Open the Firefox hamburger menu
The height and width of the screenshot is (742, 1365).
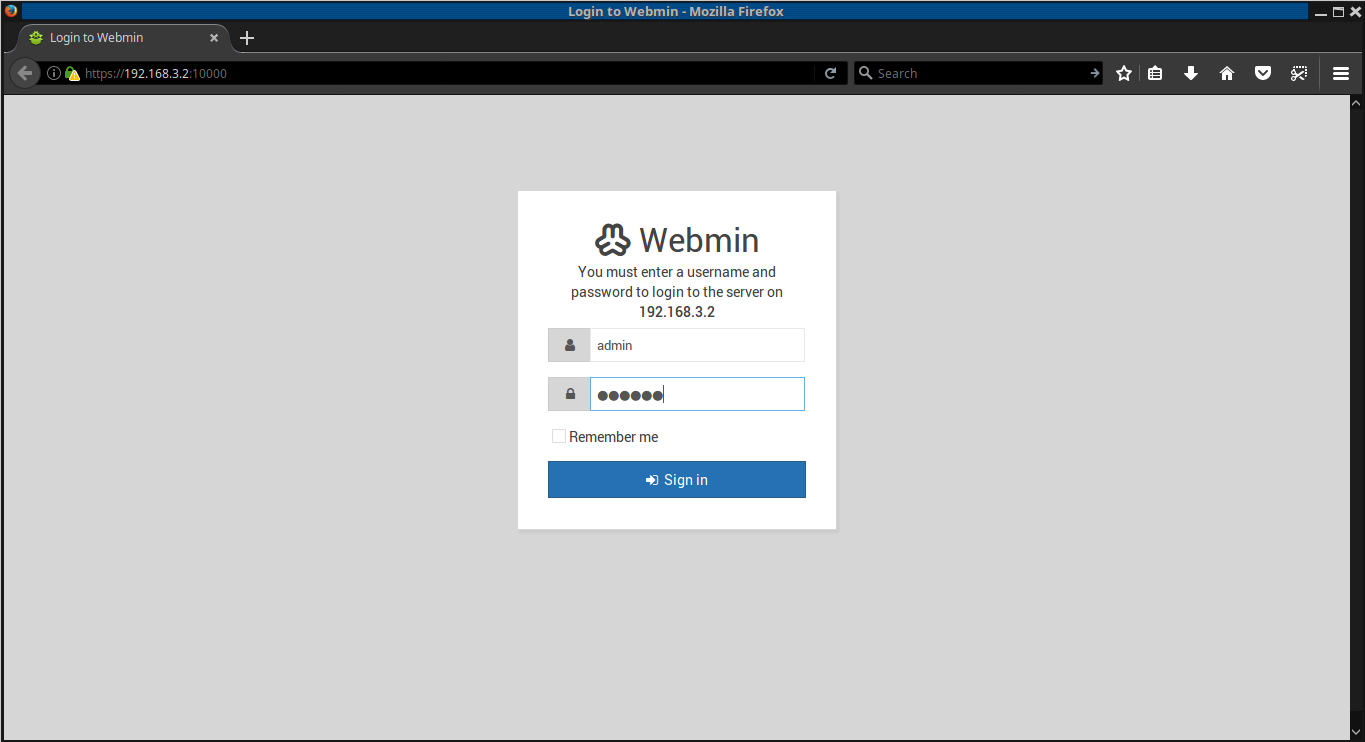(1340, 72)
